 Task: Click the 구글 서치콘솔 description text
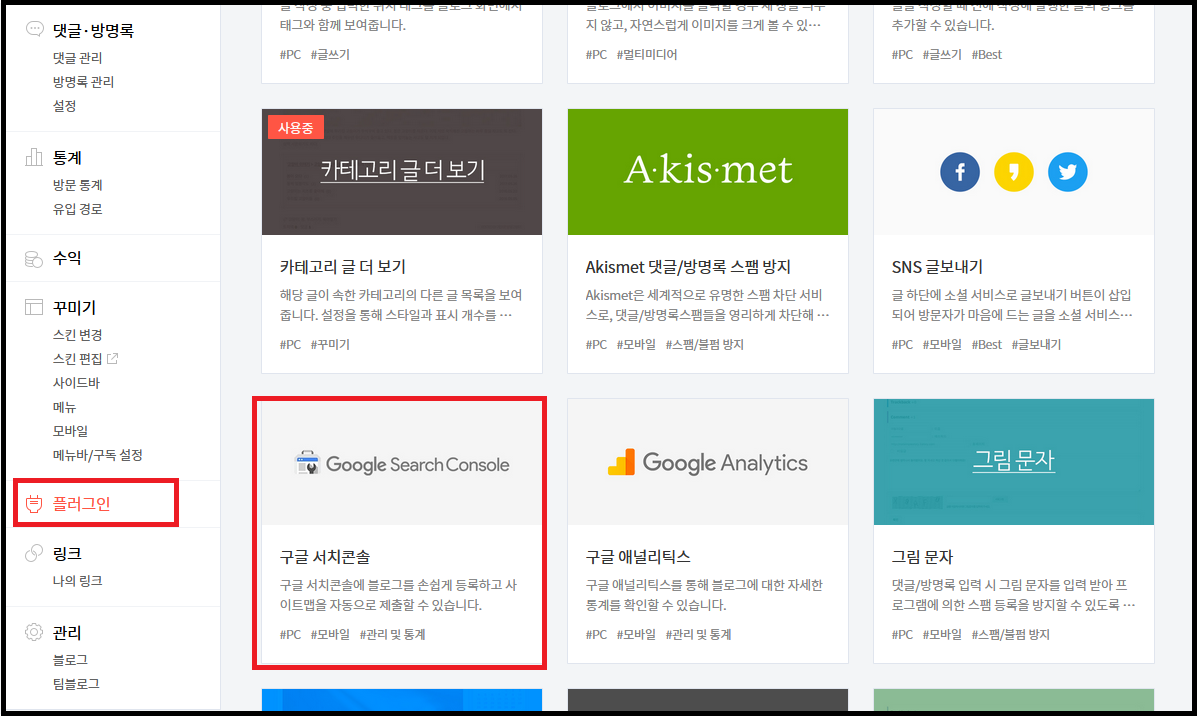(398, 595)
